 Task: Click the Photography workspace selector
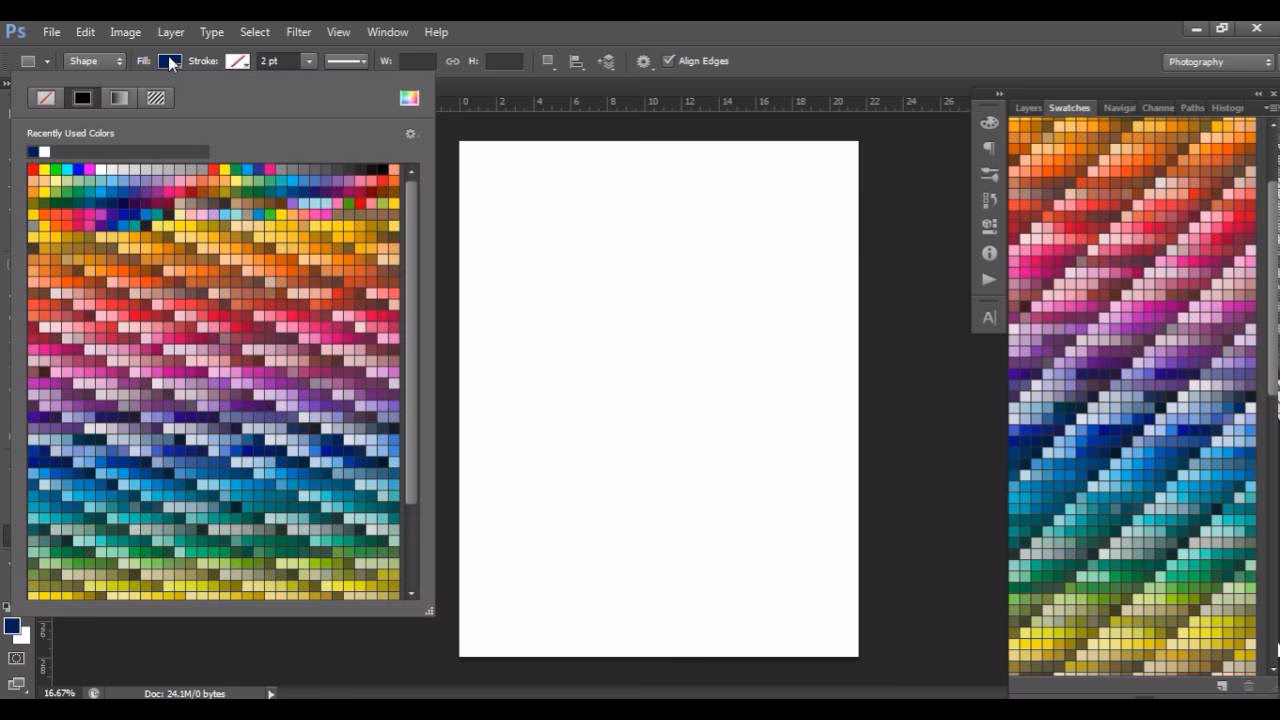coord(1216,61)
